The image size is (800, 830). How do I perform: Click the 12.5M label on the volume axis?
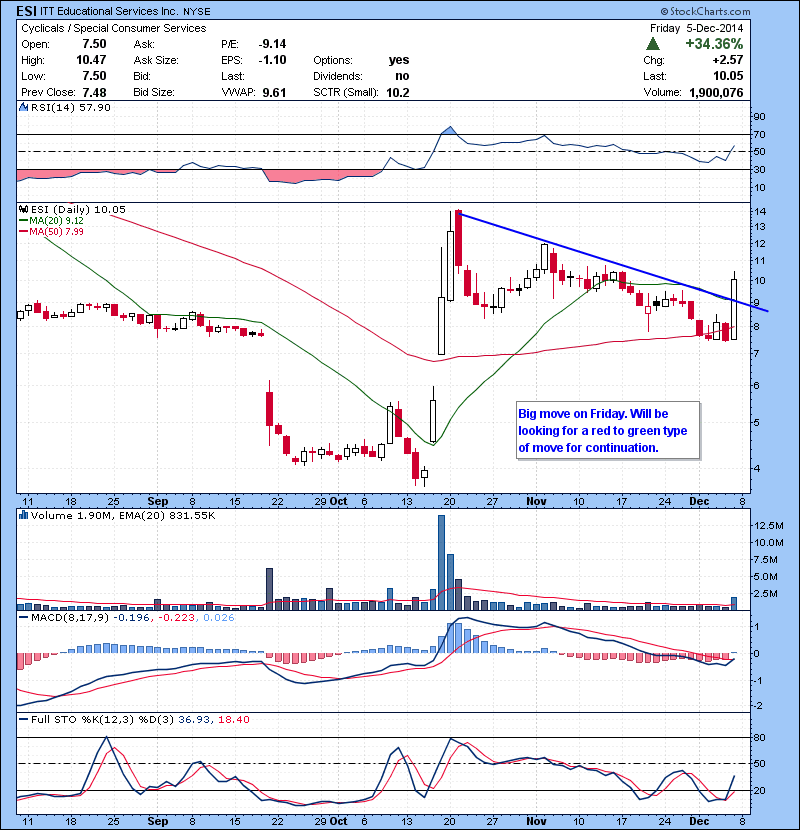768,525
